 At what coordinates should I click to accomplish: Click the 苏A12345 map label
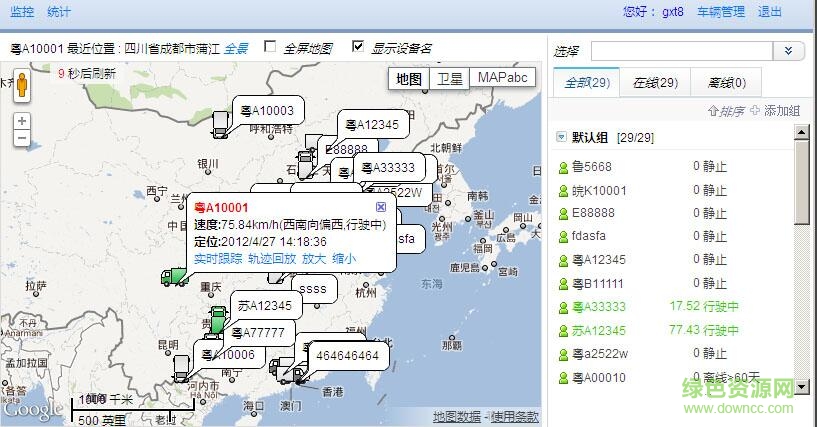265,306
